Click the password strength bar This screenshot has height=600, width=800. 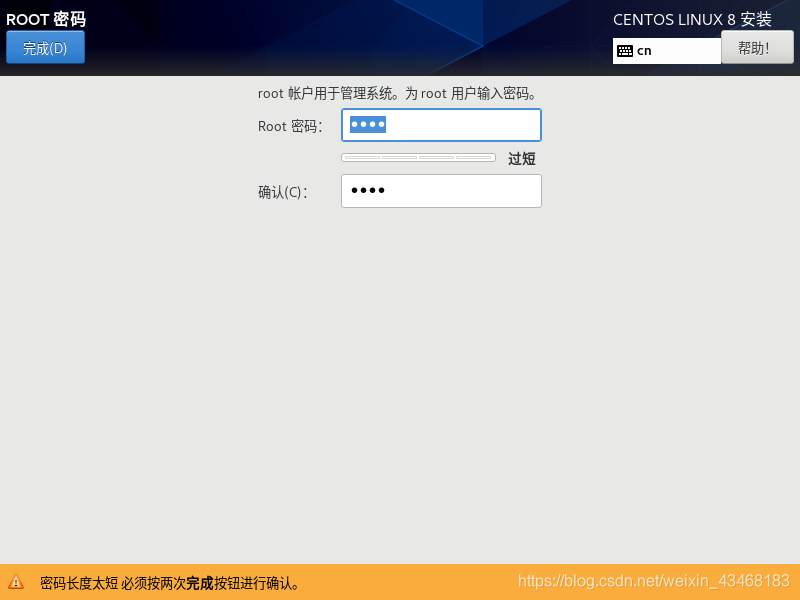point(418,158)
